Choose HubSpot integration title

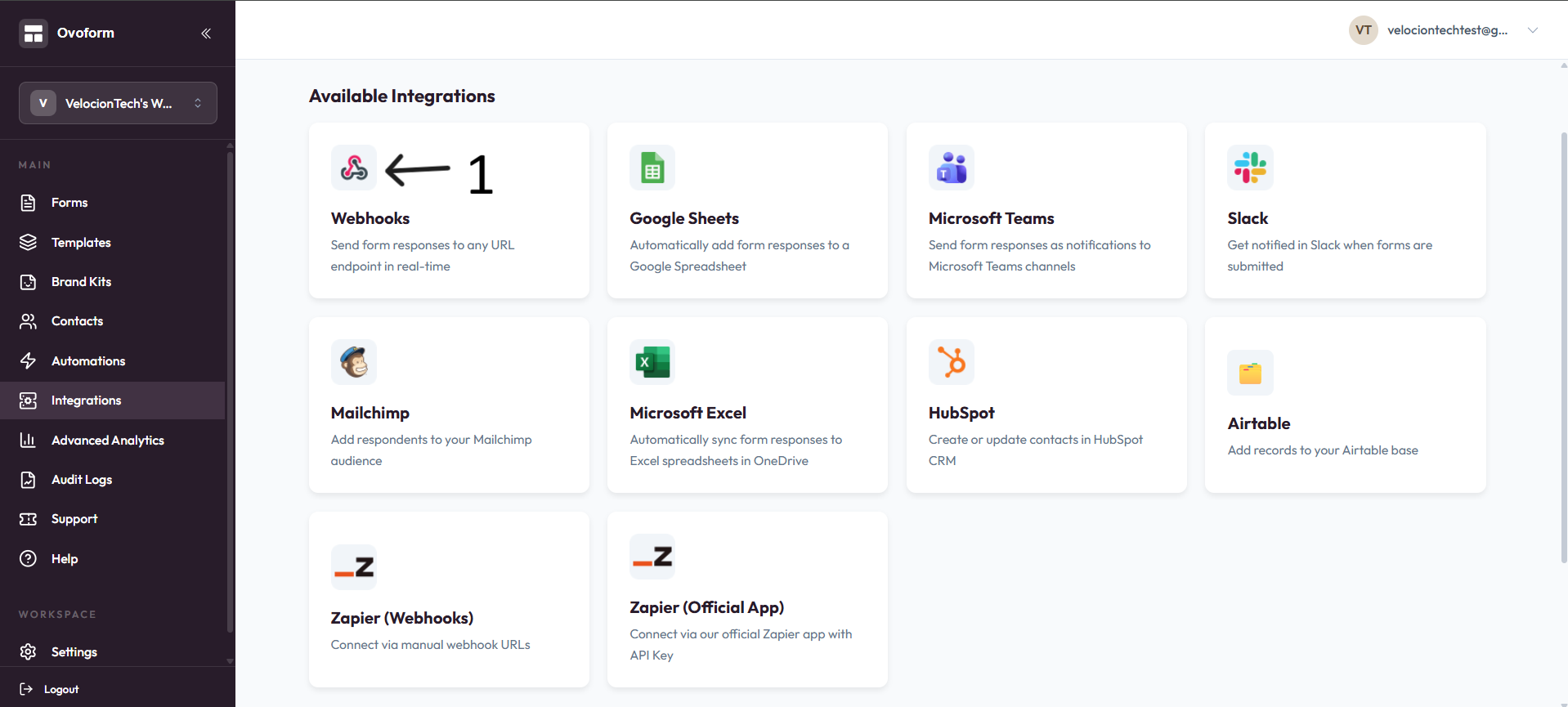click(961, 413)
